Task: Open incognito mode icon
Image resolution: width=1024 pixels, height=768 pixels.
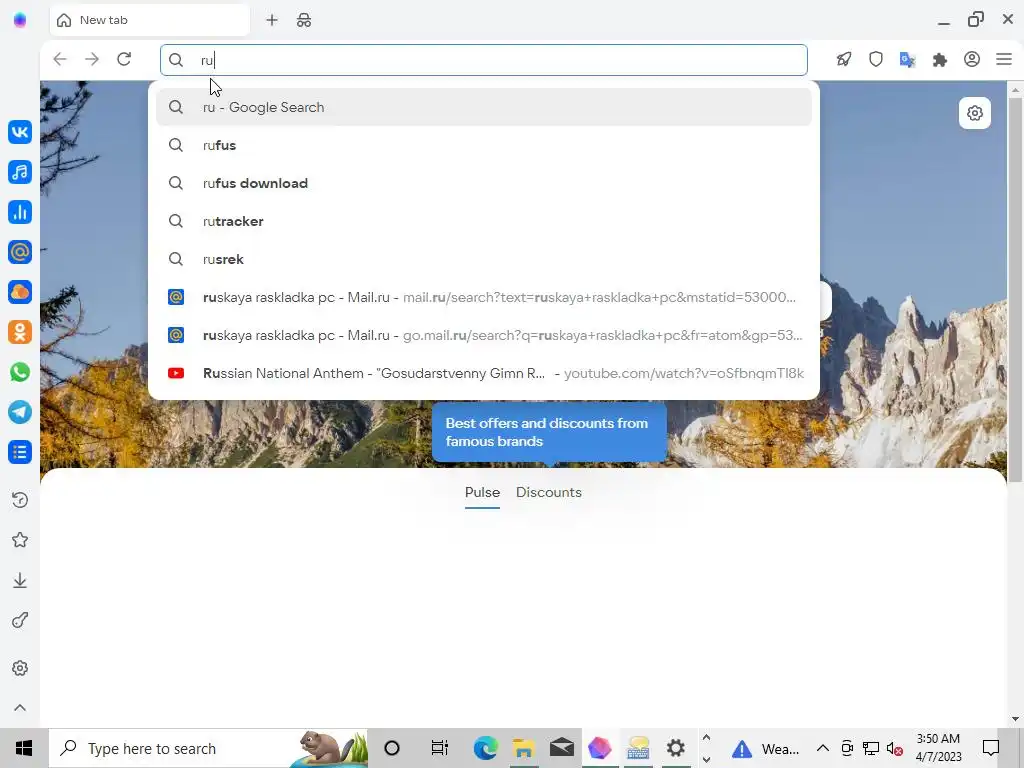Action: coord(304,20)
